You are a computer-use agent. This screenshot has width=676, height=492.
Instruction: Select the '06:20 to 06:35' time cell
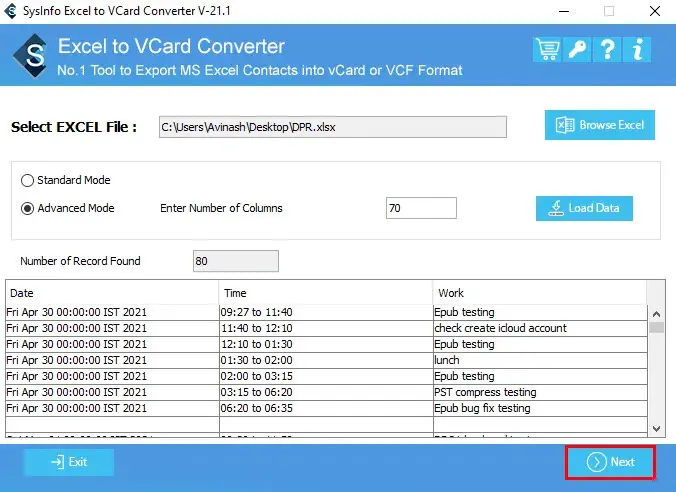point(326,408)
